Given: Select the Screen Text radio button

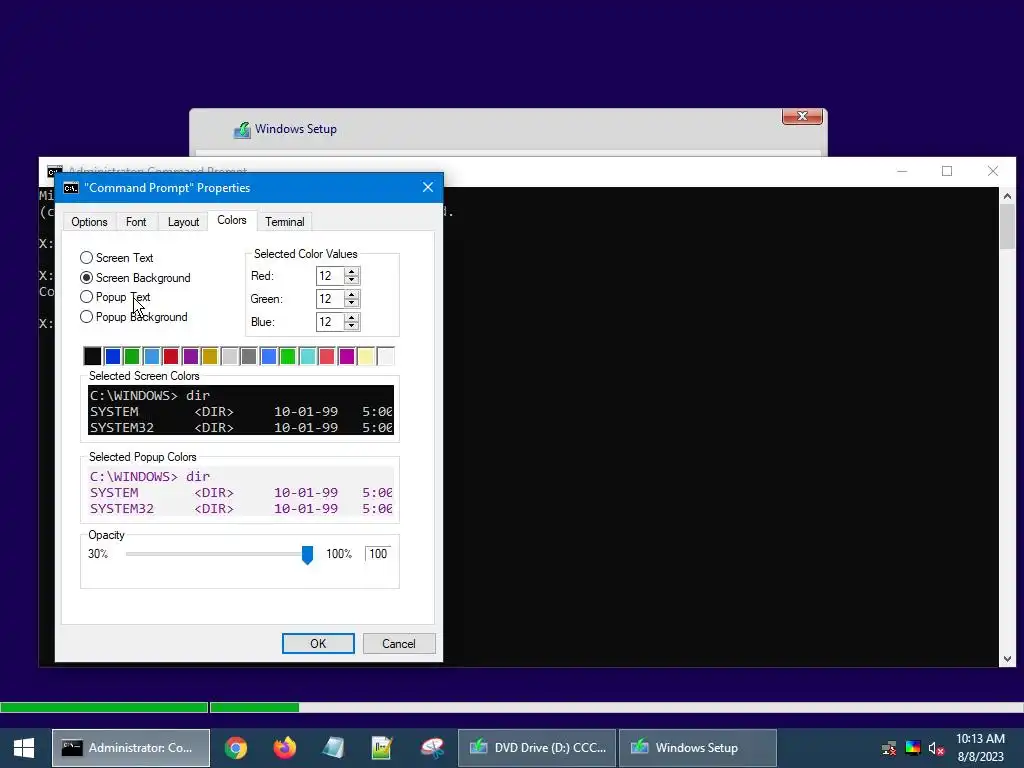Looking at the screenshot, I should (86, 257).
